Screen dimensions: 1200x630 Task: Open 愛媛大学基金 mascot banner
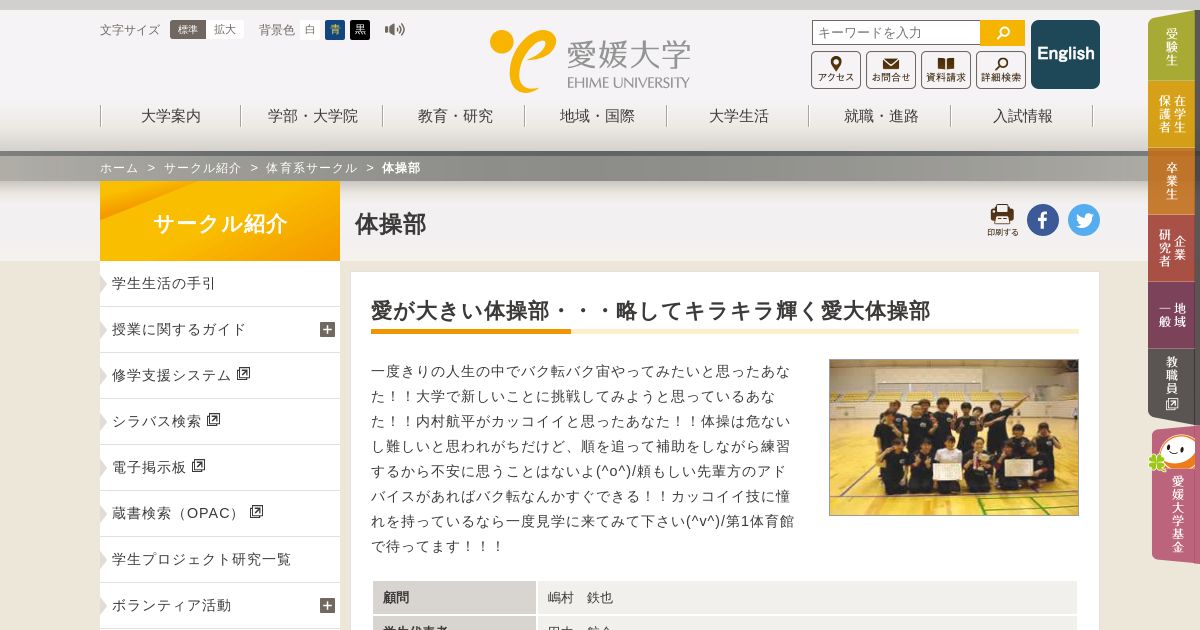coord(1175,495)
